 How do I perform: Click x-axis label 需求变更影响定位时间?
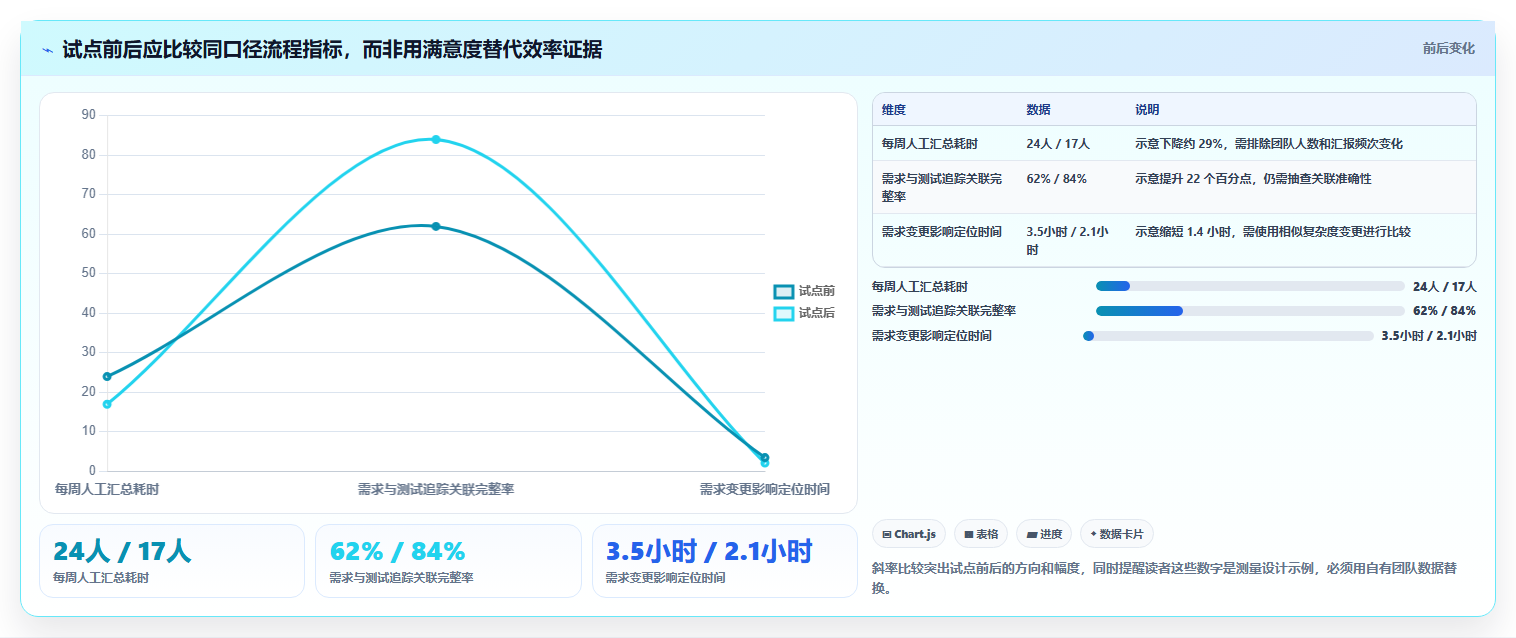pyautogui.click(x=764, y=489)
